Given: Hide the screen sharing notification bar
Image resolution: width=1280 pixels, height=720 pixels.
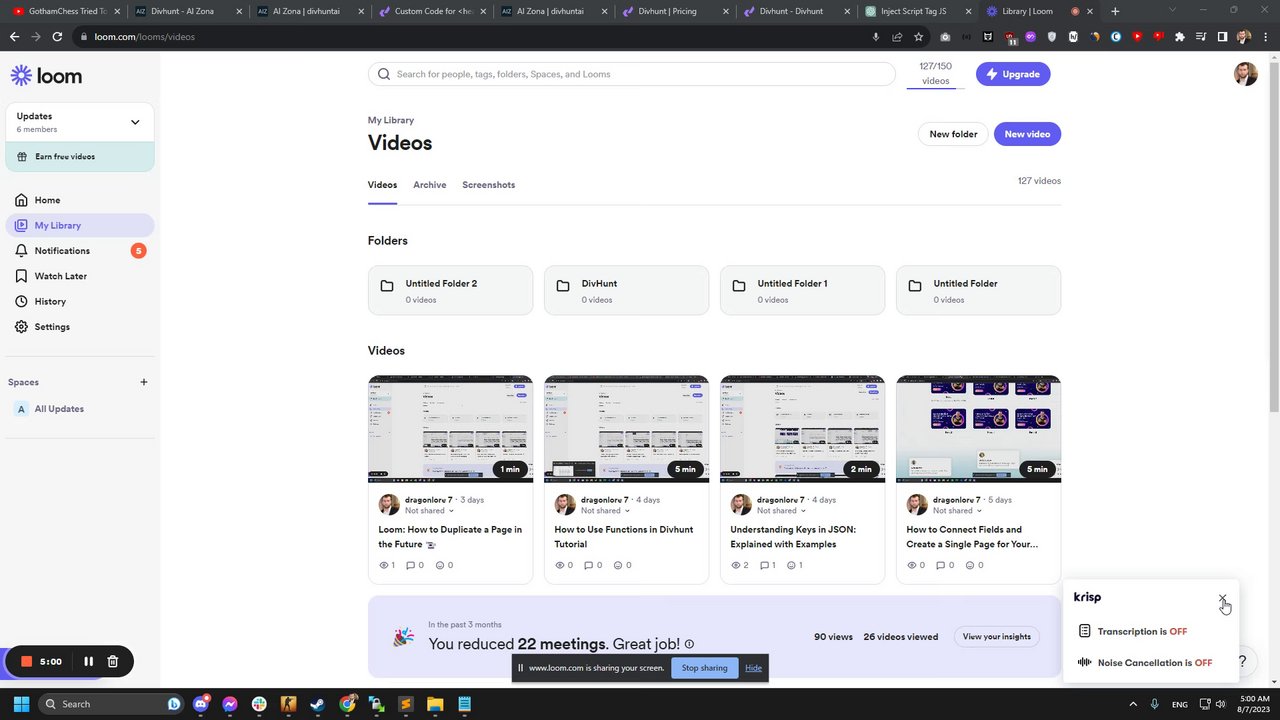Looking at the screenshot, I should 753,668.
